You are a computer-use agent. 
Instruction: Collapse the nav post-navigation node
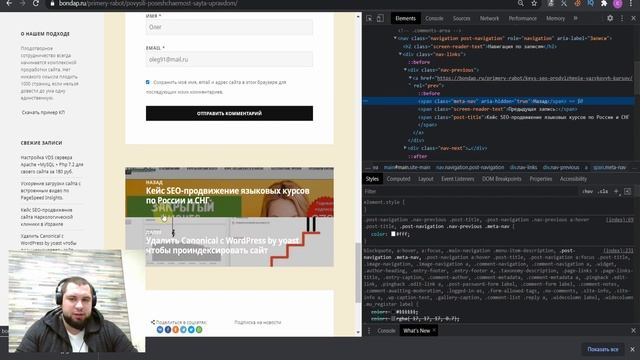coord(395,38)
